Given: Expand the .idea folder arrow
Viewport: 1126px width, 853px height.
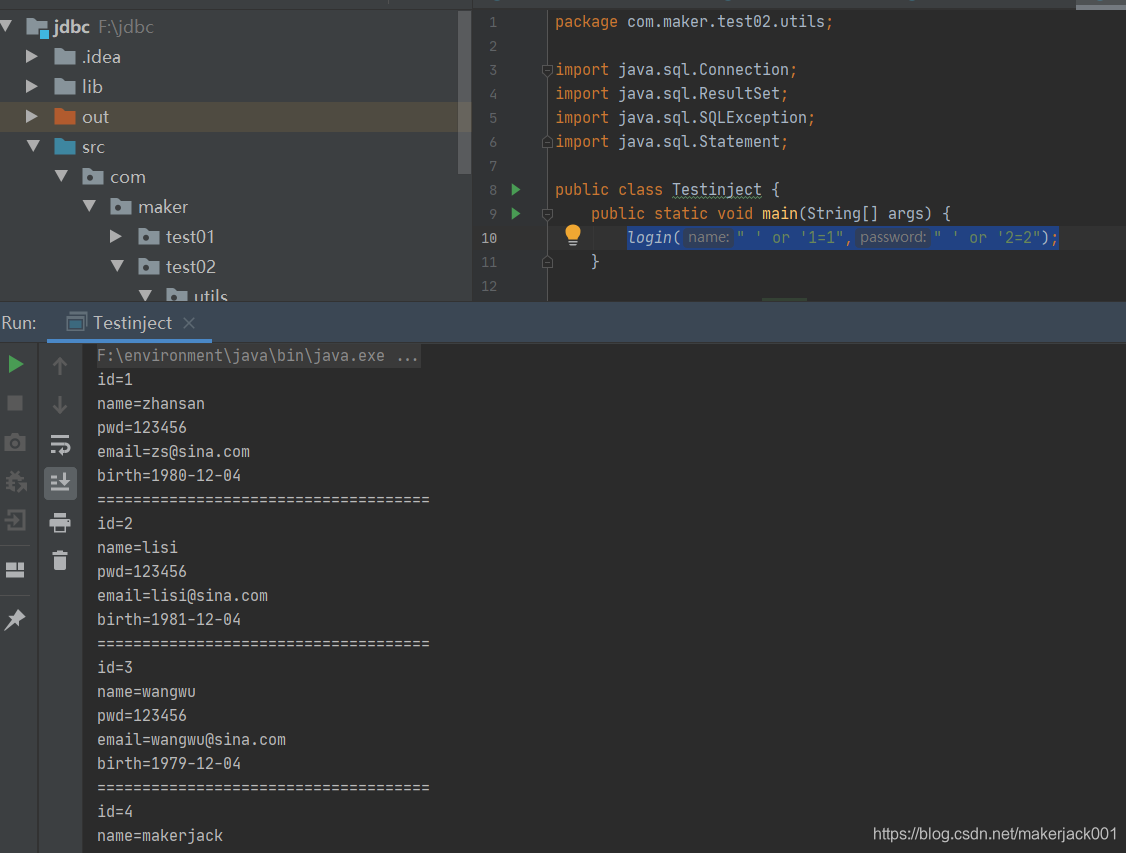Looking at the screenshot, I should [32, 56].
